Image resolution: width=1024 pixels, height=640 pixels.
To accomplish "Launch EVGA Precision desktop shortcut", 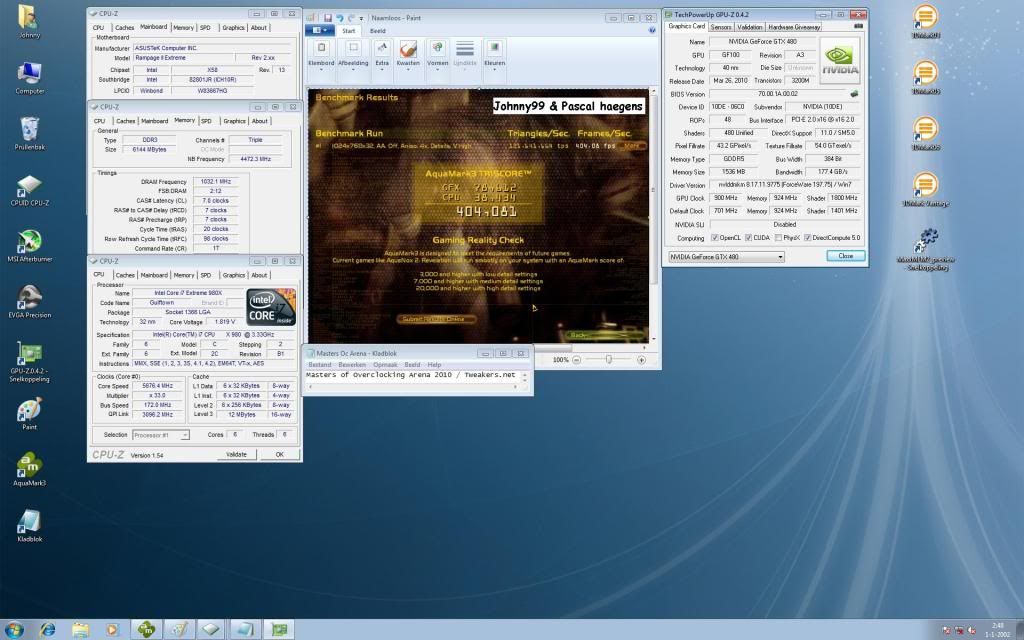I will [29, 300].
